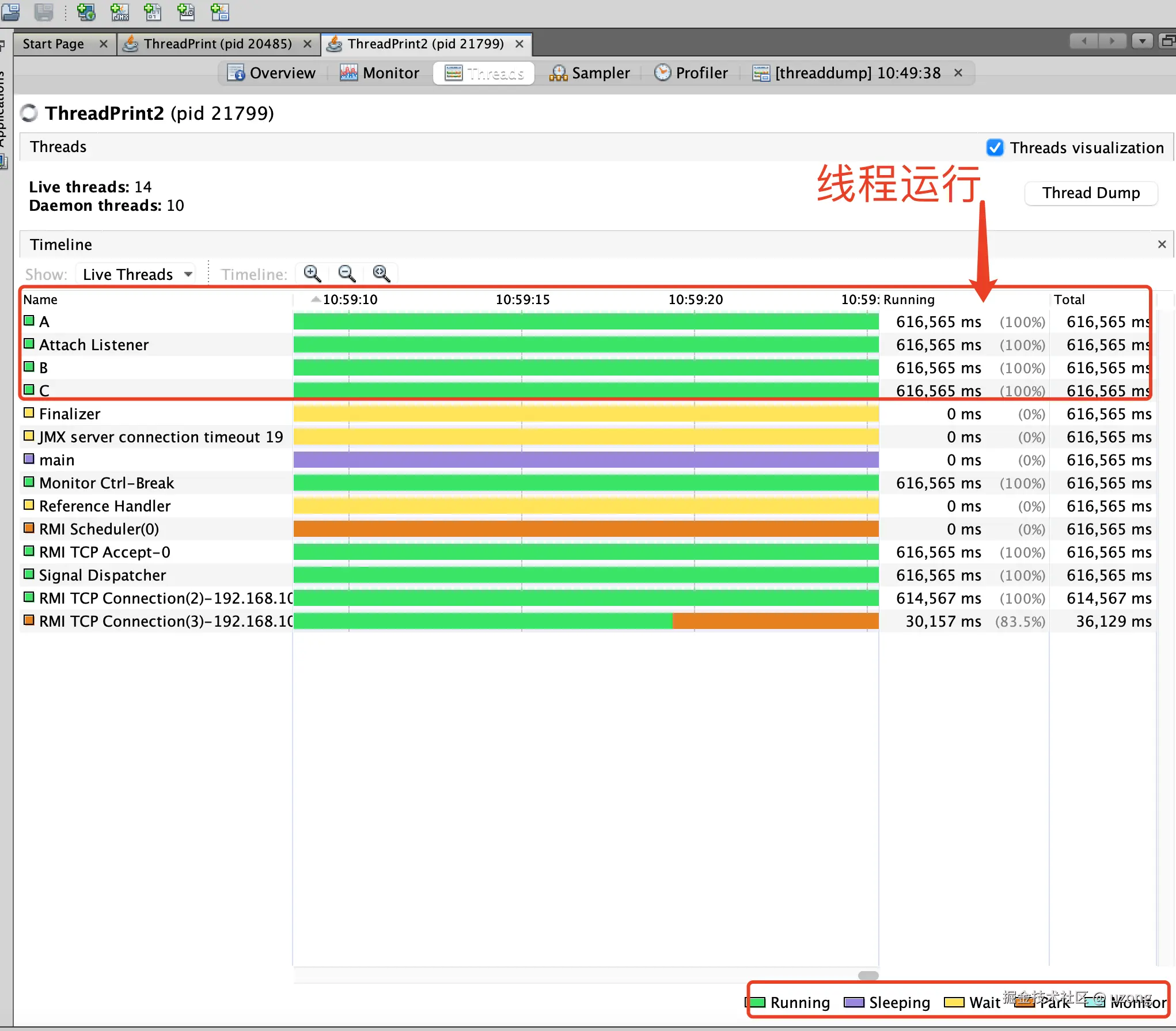This screenshot has width=1176, height=1031.
Task: Zoom in the thread timeline
Action: [312, 274]
